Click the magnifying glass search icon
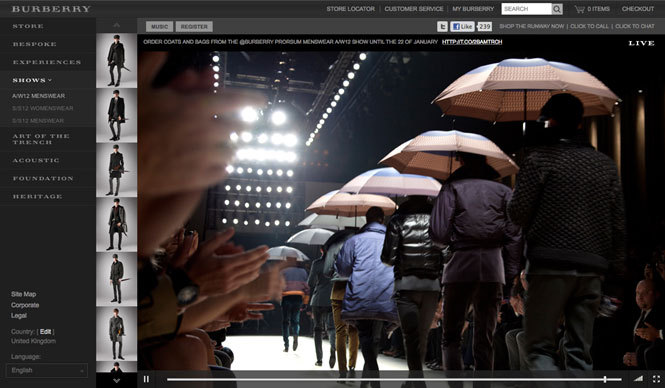Image resolution: width=665 pixels, height=388 pixels. (x=557, y=9)
